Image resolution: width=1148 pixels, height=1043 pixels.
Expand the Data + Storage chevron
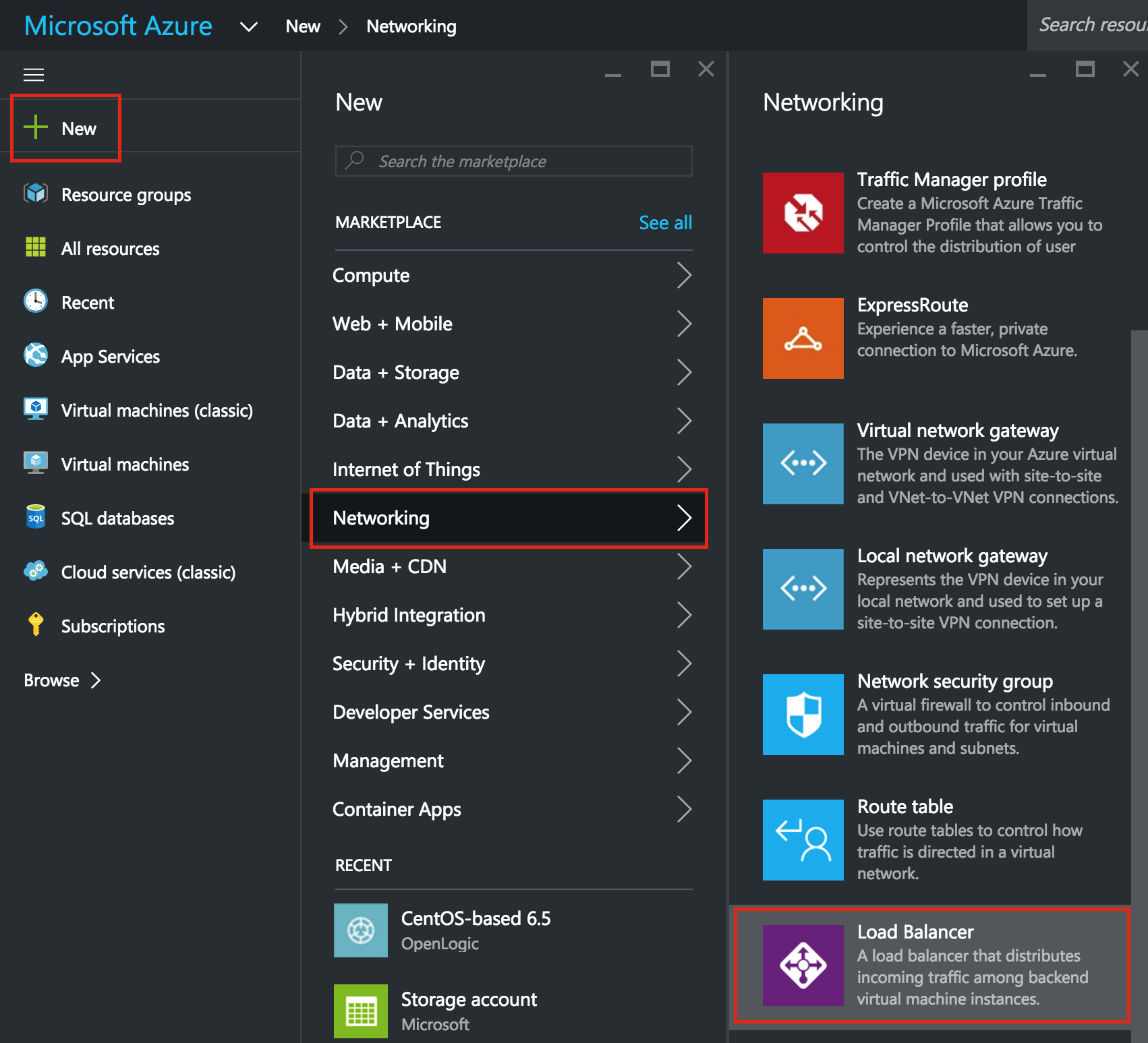(684, 372)
